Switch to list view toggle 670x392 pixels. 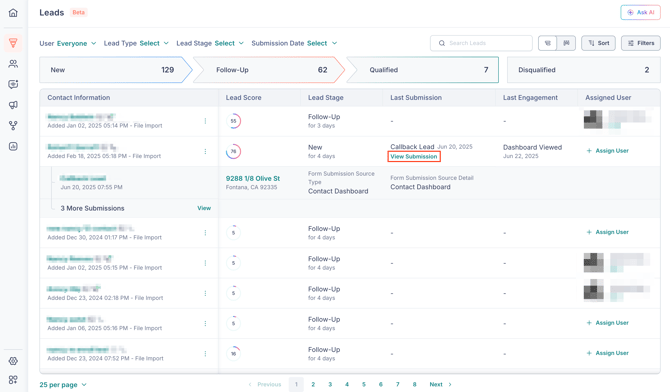click(x=548, y=43)
